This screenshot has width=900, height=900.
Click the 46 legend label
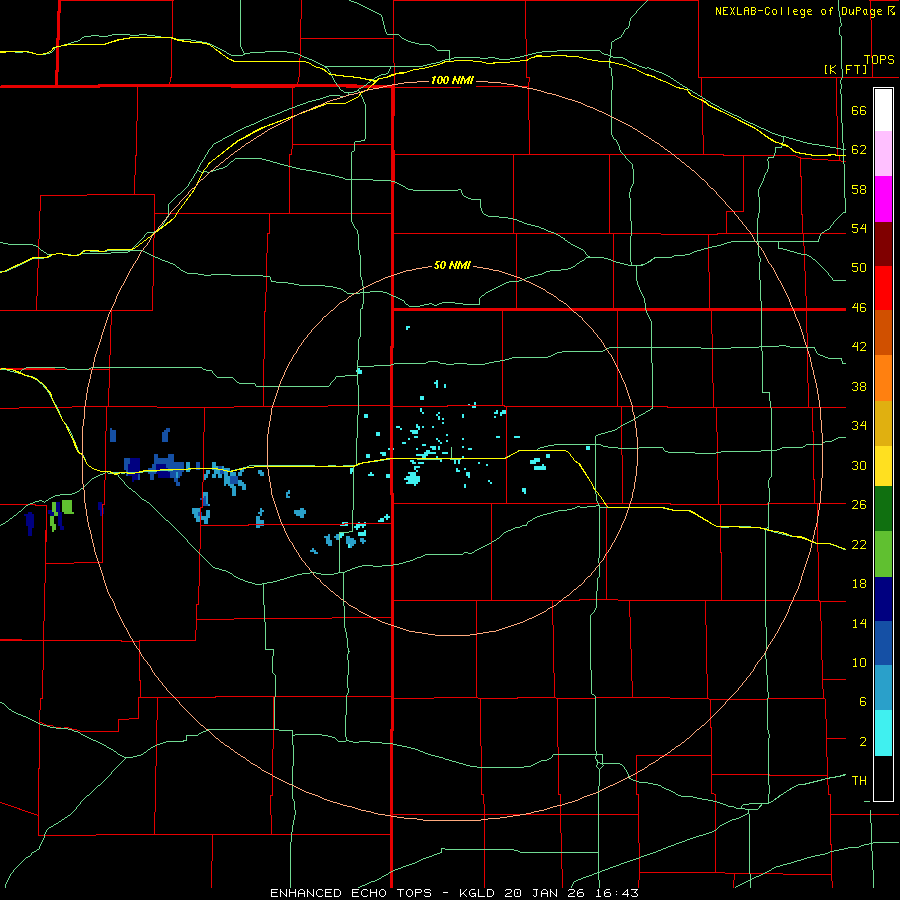[x=859, y=308]
